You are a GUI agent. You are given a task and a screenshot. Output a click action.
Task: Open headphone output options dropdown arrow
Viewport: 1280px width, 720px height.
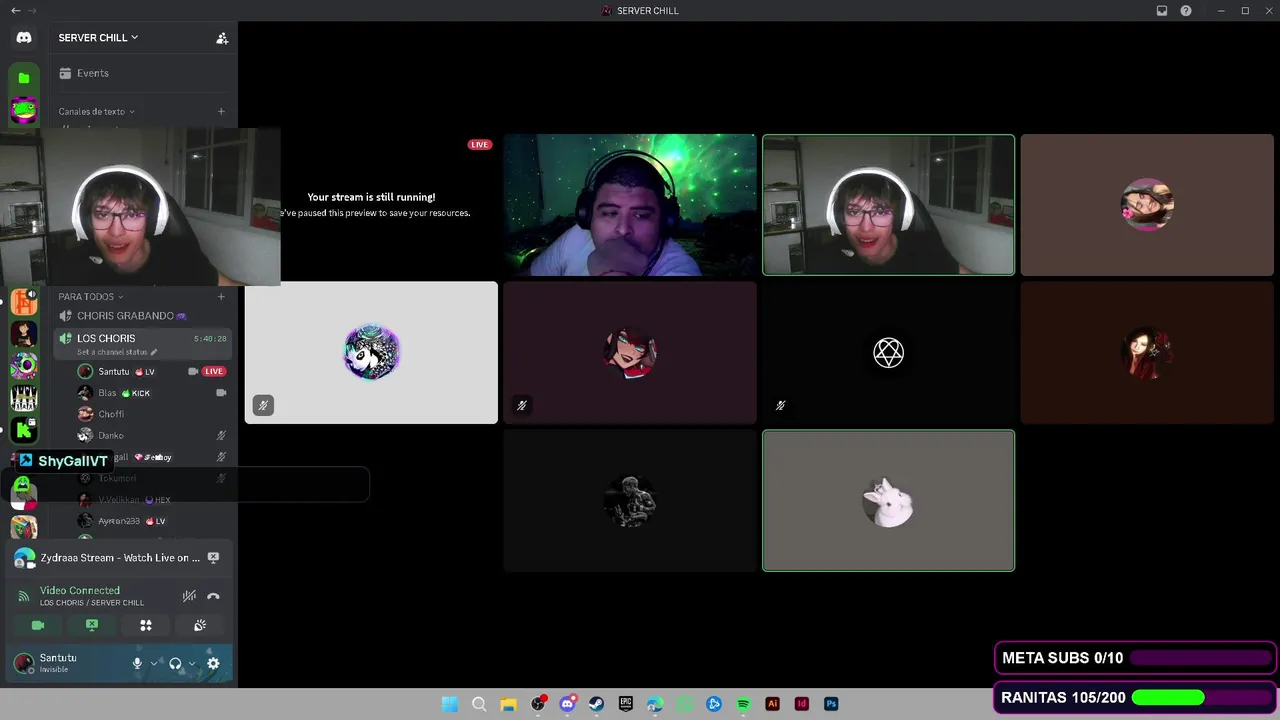[x=192, y=663]
